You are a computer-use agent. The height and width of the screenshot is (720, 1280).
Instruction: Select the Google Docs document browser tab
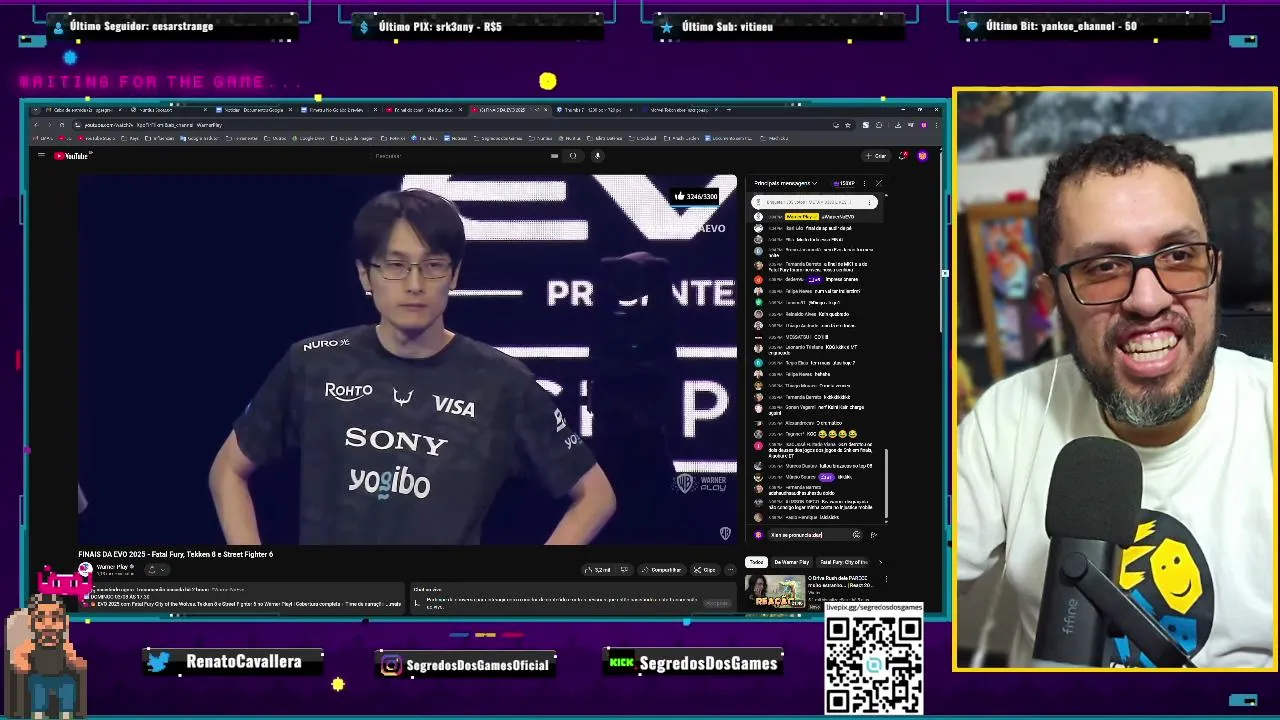coord(250,110)
